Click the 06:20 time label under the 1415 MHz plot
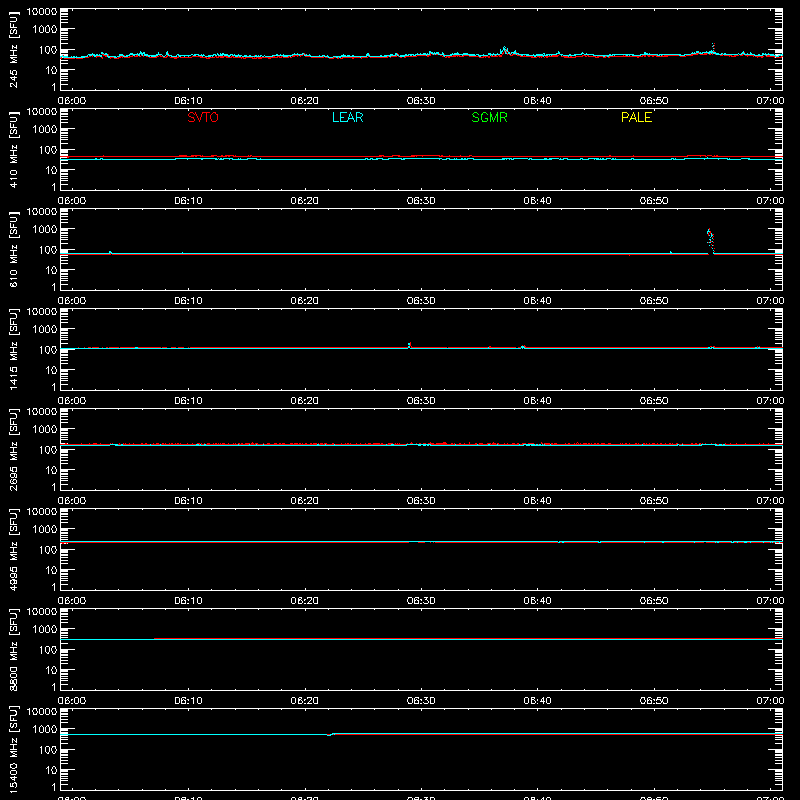The width and height of the screenshot is (800, 800). pyautogui.click(x=305, y=401)
